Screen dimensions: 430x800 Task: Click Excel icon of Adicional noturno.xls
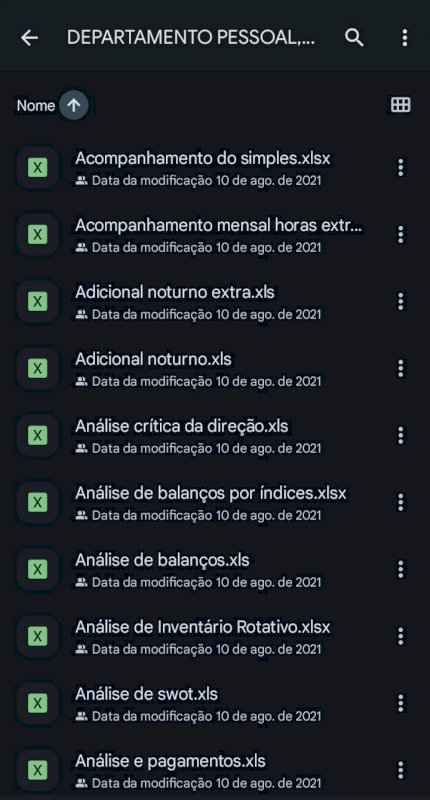[x=37, y=368]
